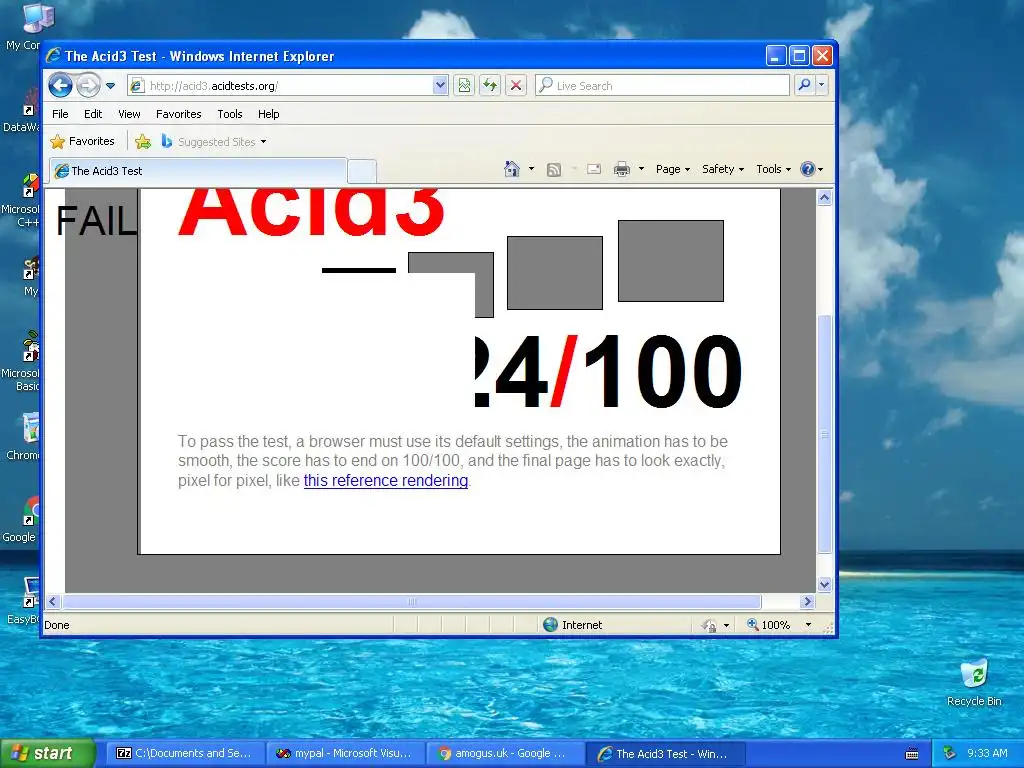Open the command bar Tools dropdown
This screenshot has width=1024, height=768.
click(773, 169)
